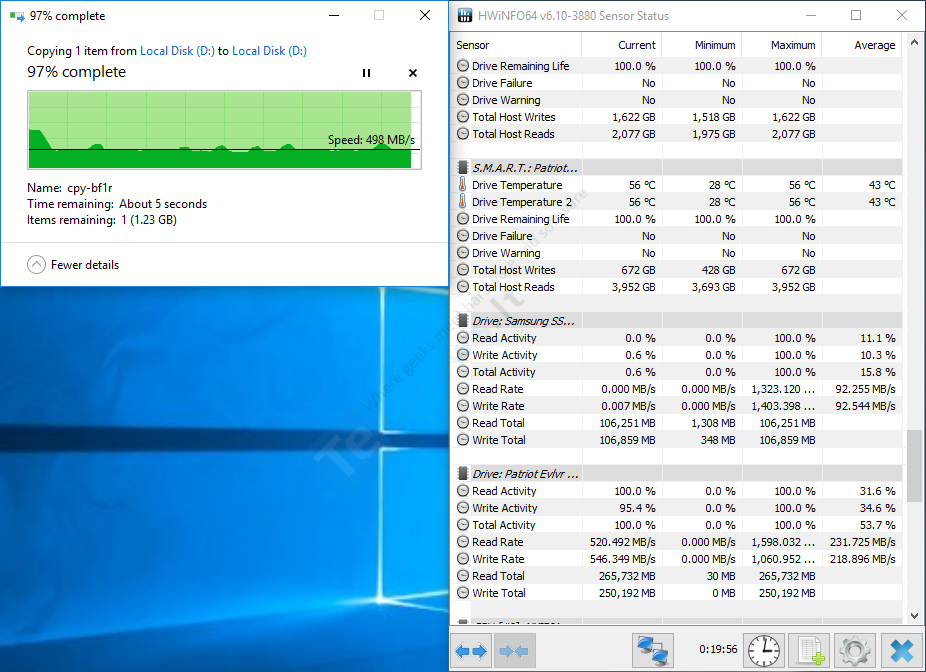Reset HWiNFO elapsed time clock
This screenshot has width=926, height=672.
click(764, 651)
